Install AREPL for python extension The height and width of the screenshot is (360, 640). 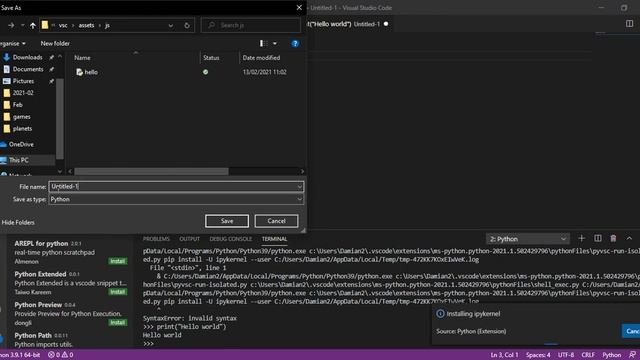point(118,261)
